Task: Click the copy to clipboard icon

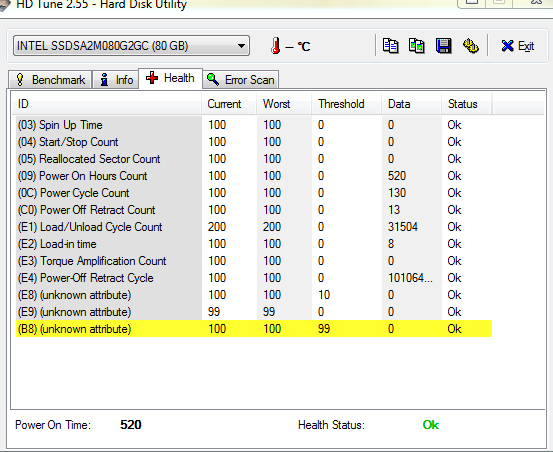Action: (x=390, y=46)
